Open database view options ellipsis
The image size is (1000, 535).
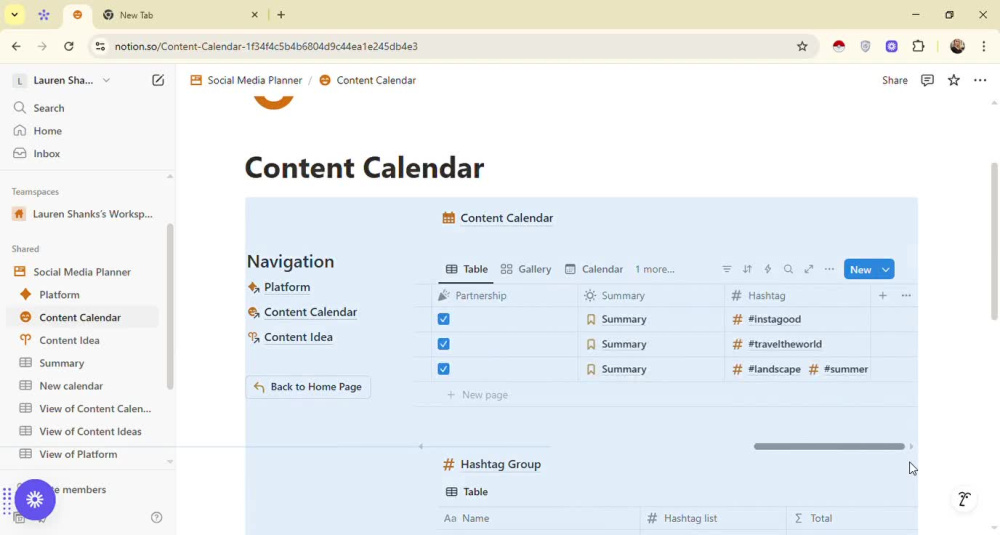click(x=829, y=269)
